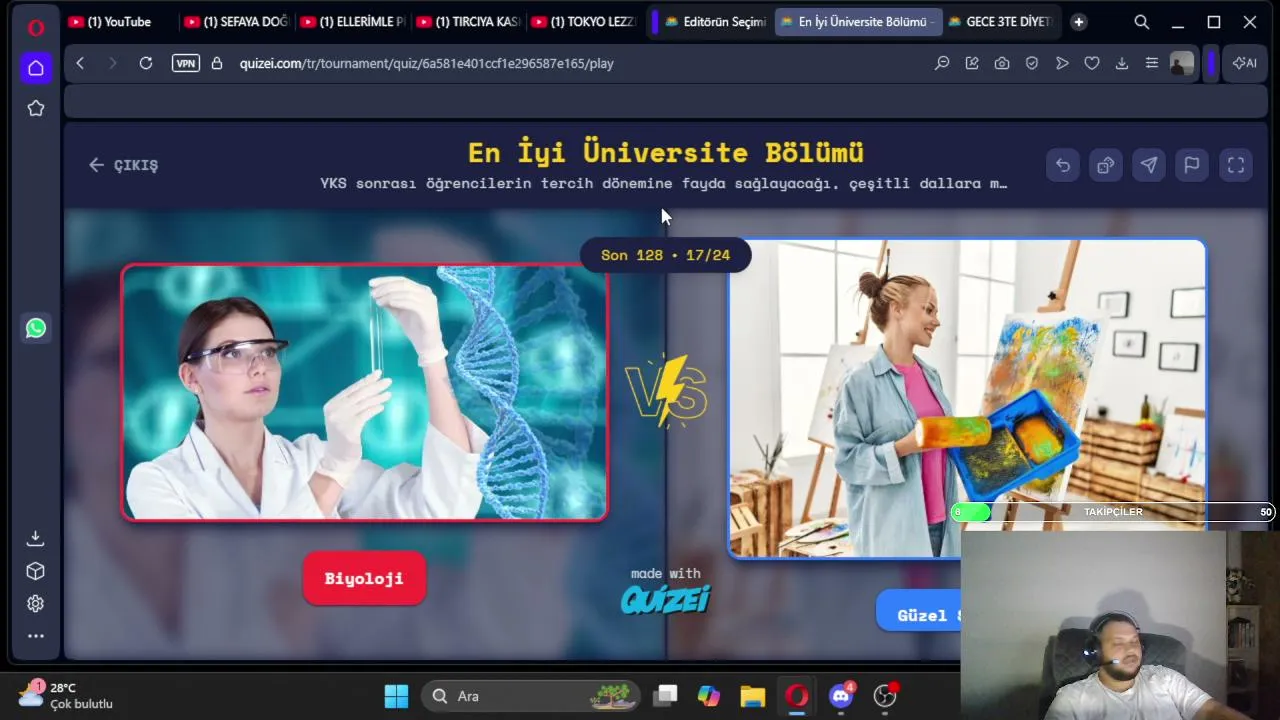Open WhatsApp in the Opera sidebar
Viewport: 1280px width, 720px height.
(x=36, y=328)
